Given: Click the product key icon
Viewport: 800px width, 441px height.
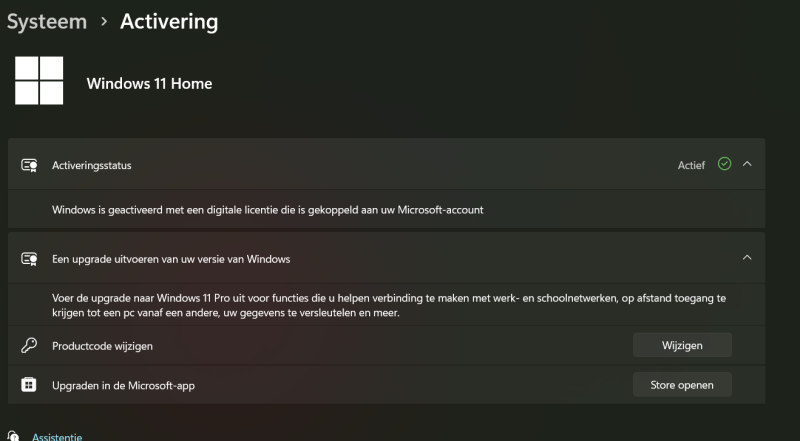Looking at the screenshot, I should pos(29,345).
